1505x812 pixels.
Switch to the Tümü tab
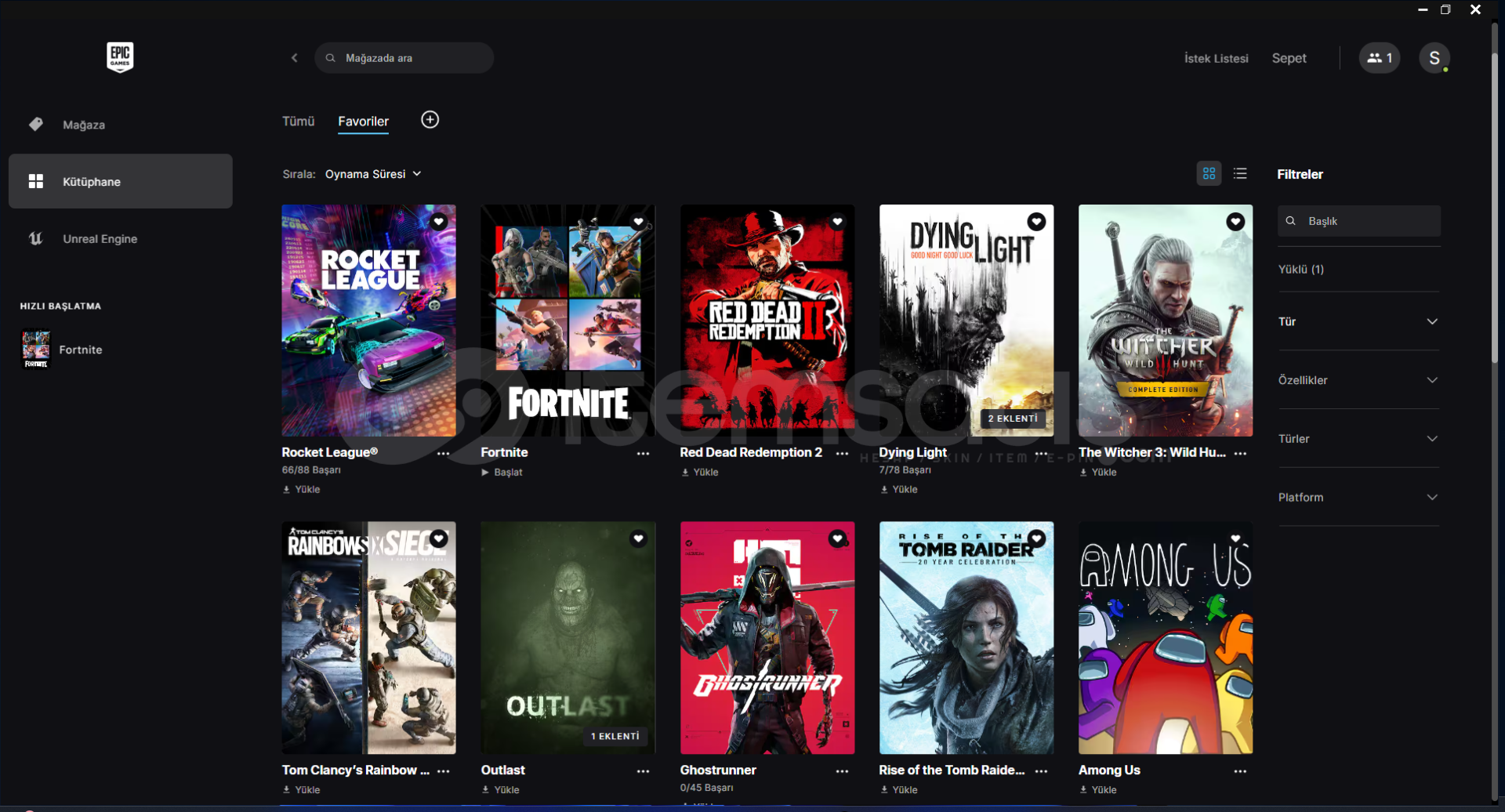[298, 121]
